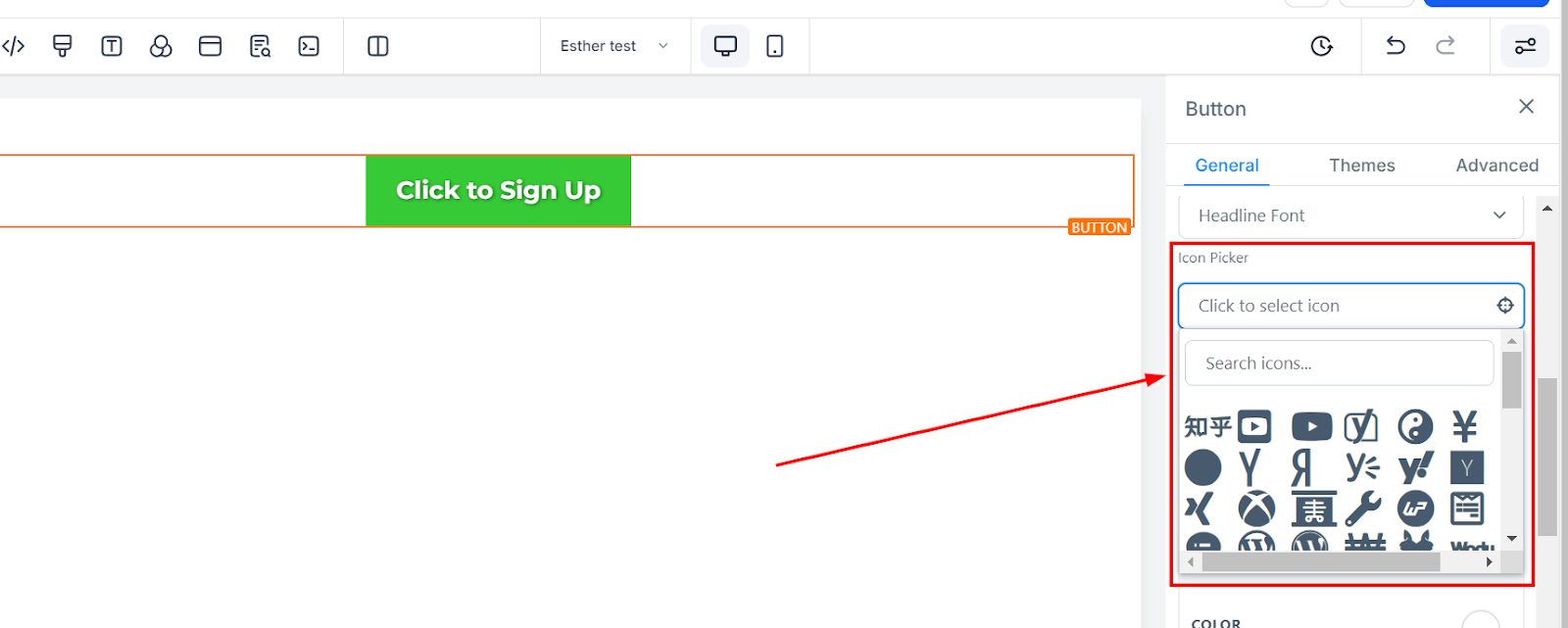
Task: Switch to desktop preview mode
Action: (x=725, y=46)
